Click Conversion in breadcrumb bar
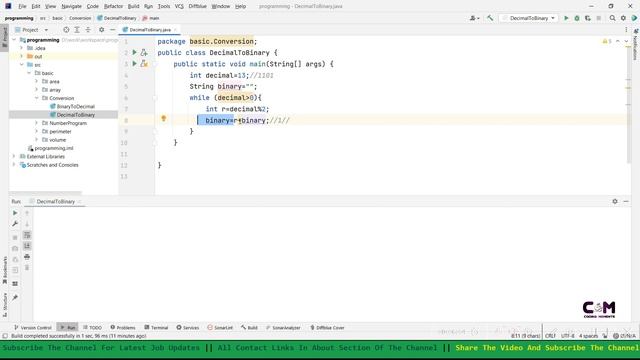The width and height of the screenshot is (640, 360). click(80, 18)
